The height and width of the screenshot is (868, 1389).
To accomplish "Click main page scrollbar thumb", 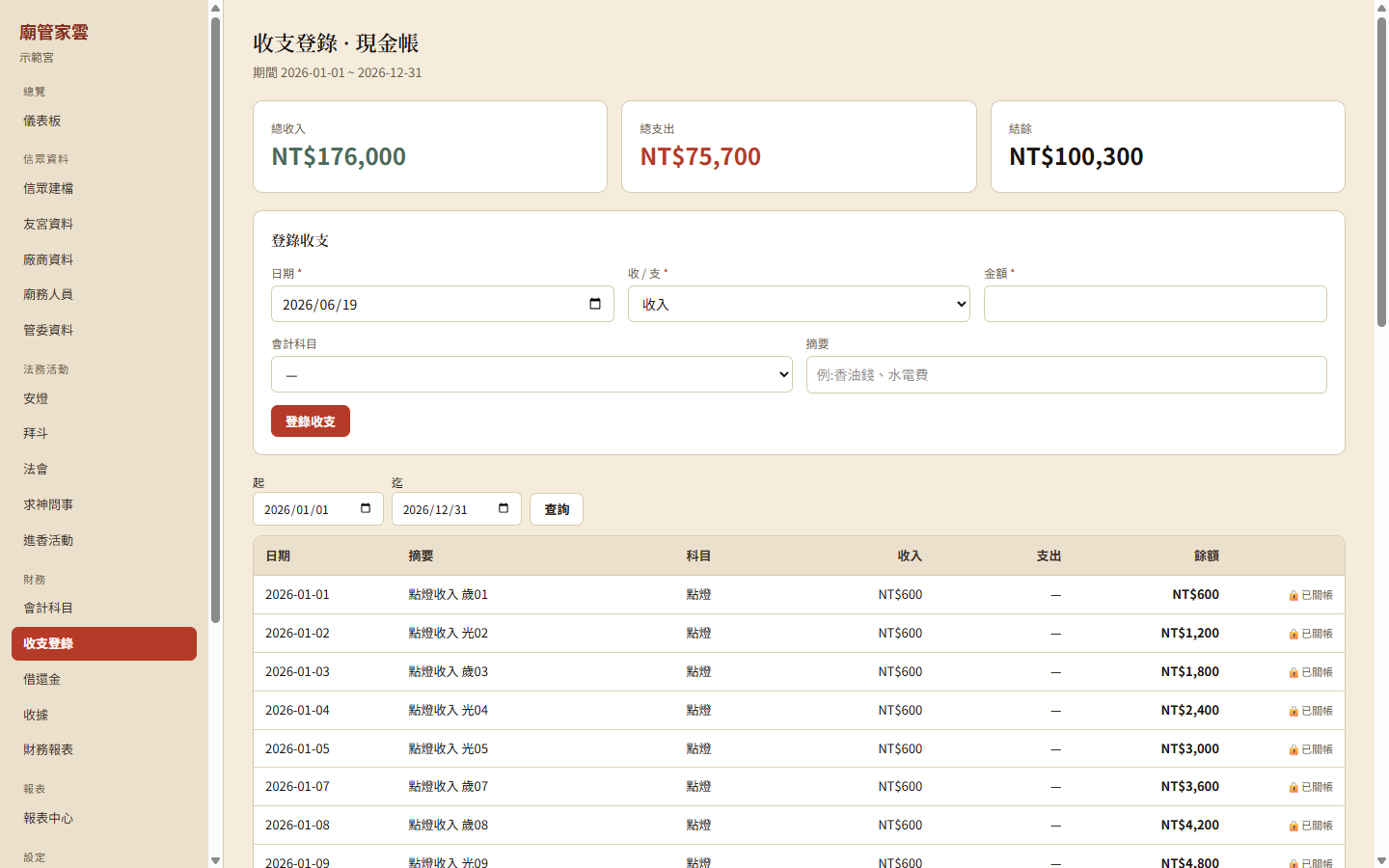I will coord(1381,172).
